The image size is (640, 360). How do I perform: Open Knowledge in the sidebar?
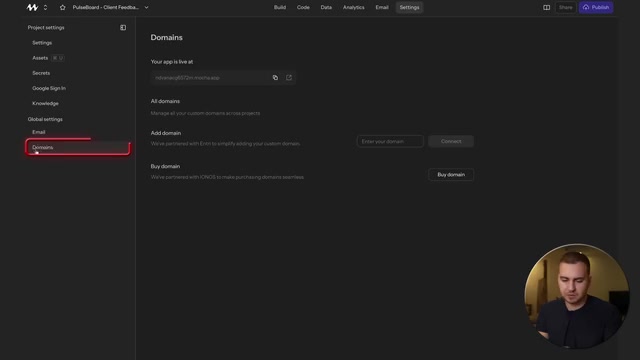point(45,103)
